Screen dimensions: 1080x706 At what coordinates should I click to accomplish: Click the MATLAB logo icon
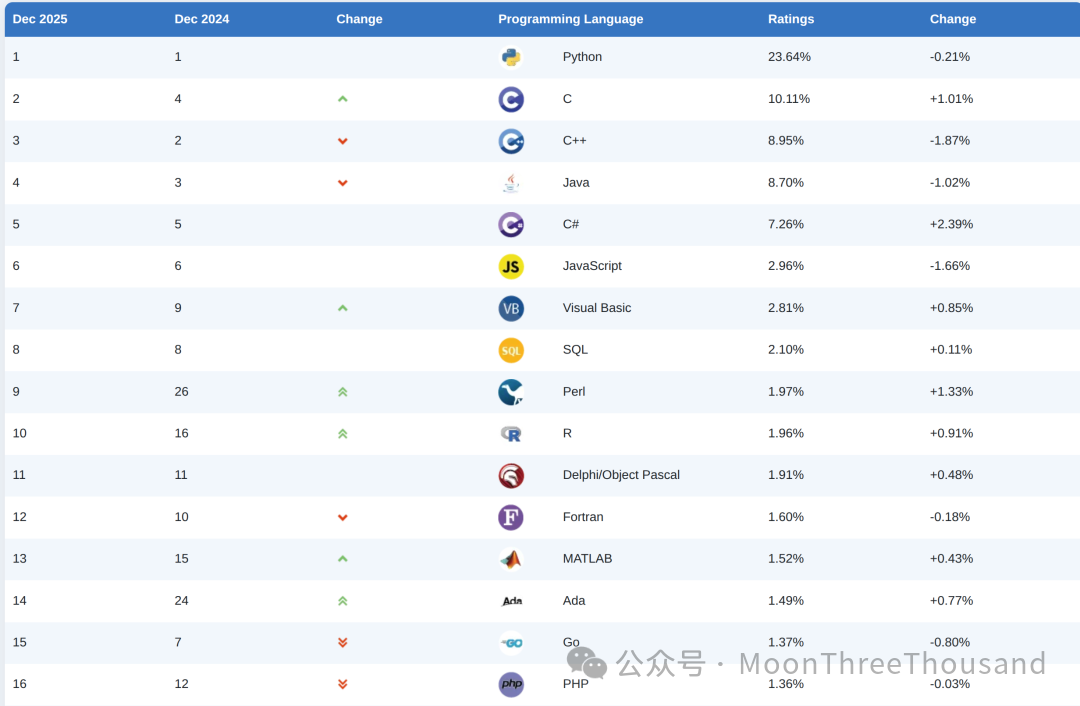coord(511,559)
